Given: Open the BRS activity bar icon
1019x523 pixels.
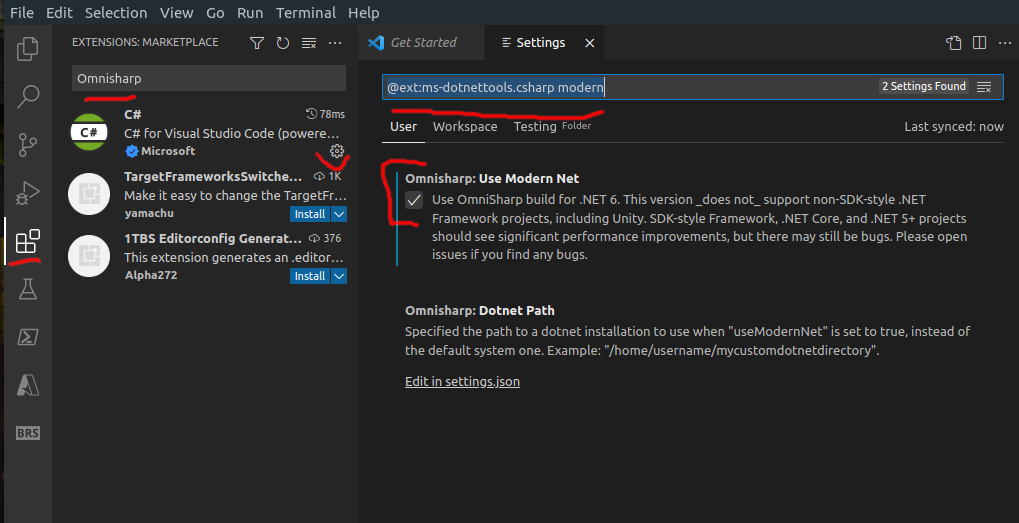Looking at the screenshot, I should point(27,433).
